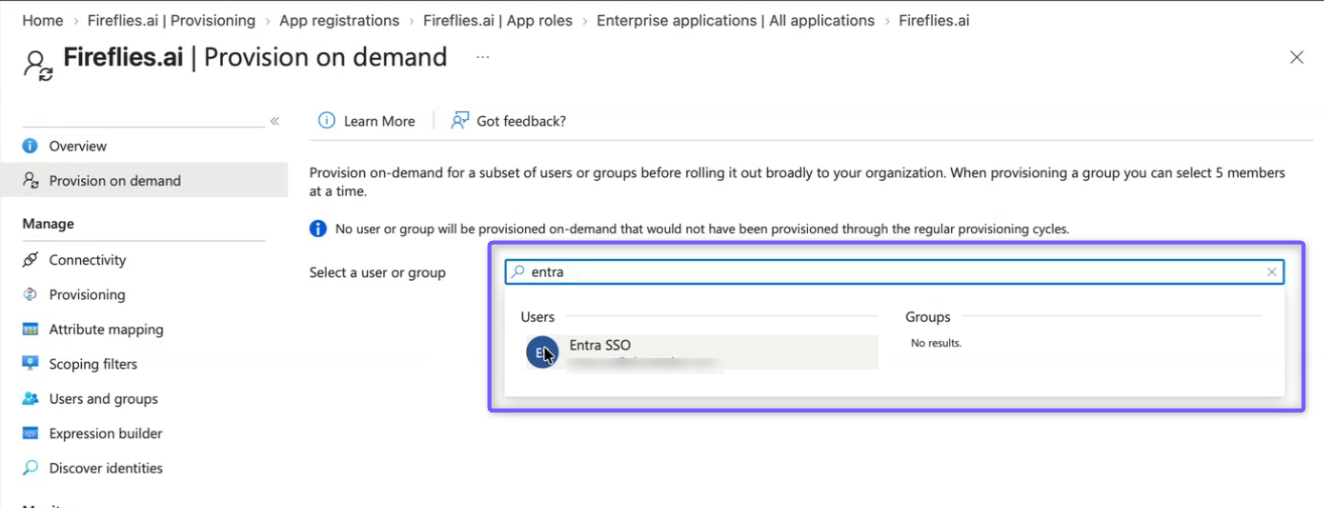This screenshot has height=508, width=1324.
Task: Click the search magnifier icon
Action: [x=518, y=272]
